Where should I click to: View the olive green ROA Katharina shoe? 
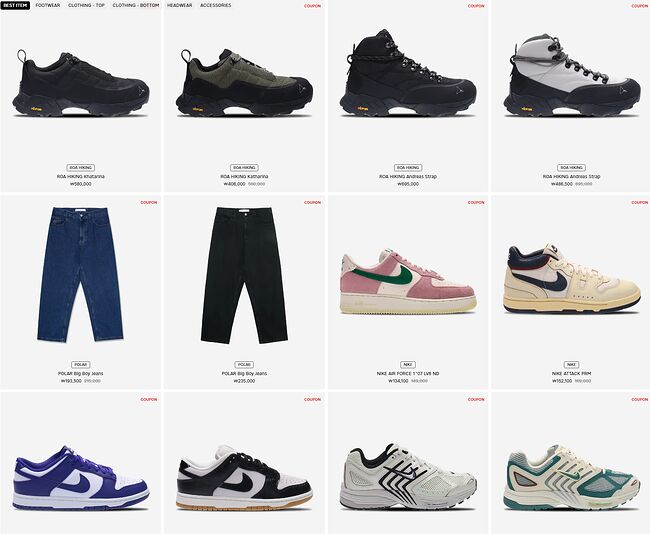pyautogui.click(x=244, y=83)
